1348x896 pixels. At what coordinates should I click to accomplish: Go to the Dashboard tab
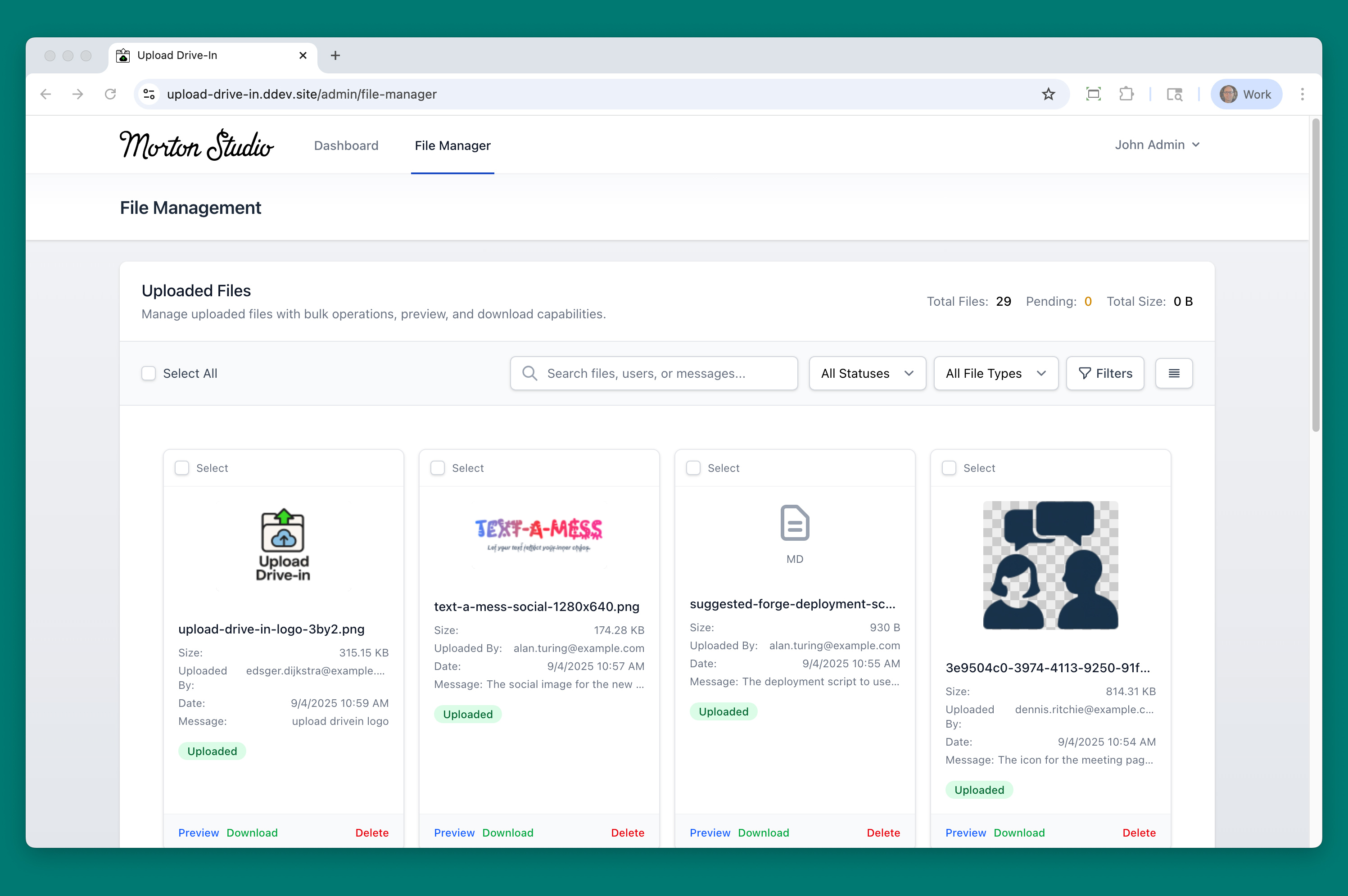point(346,146)
